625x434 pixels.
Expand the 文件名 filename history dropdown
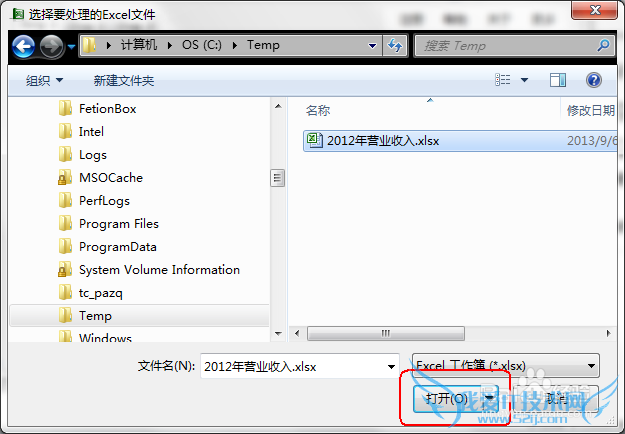pos(391,366)
